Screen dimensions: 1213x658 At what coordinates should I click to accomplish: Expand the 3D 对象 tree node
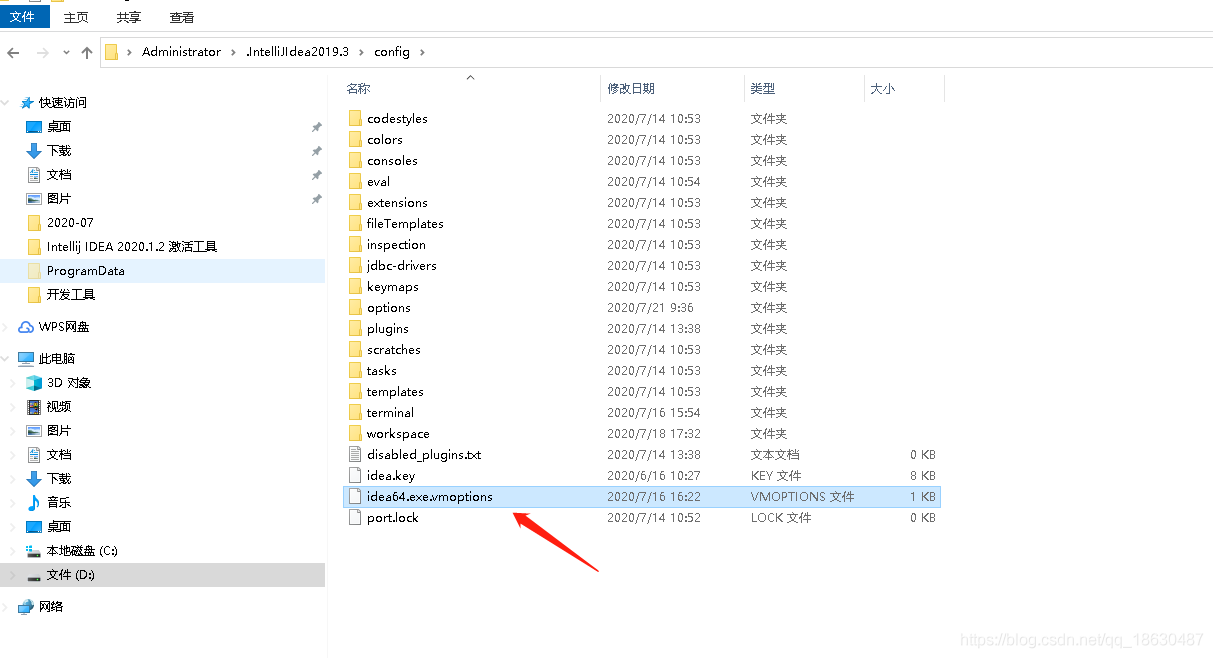tap(13, 383)
